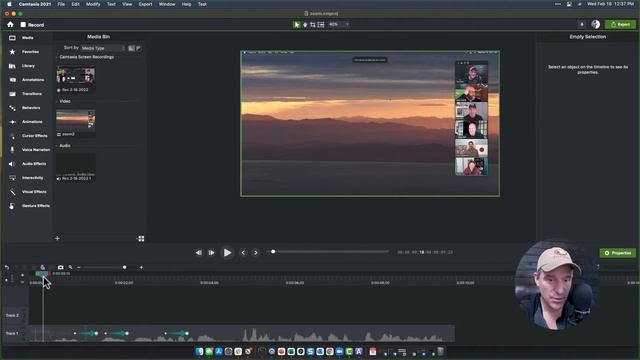Click the audio waveform clip on Track 1
The height and width of the screenshot is (360, 640).
tap(242, 333)
